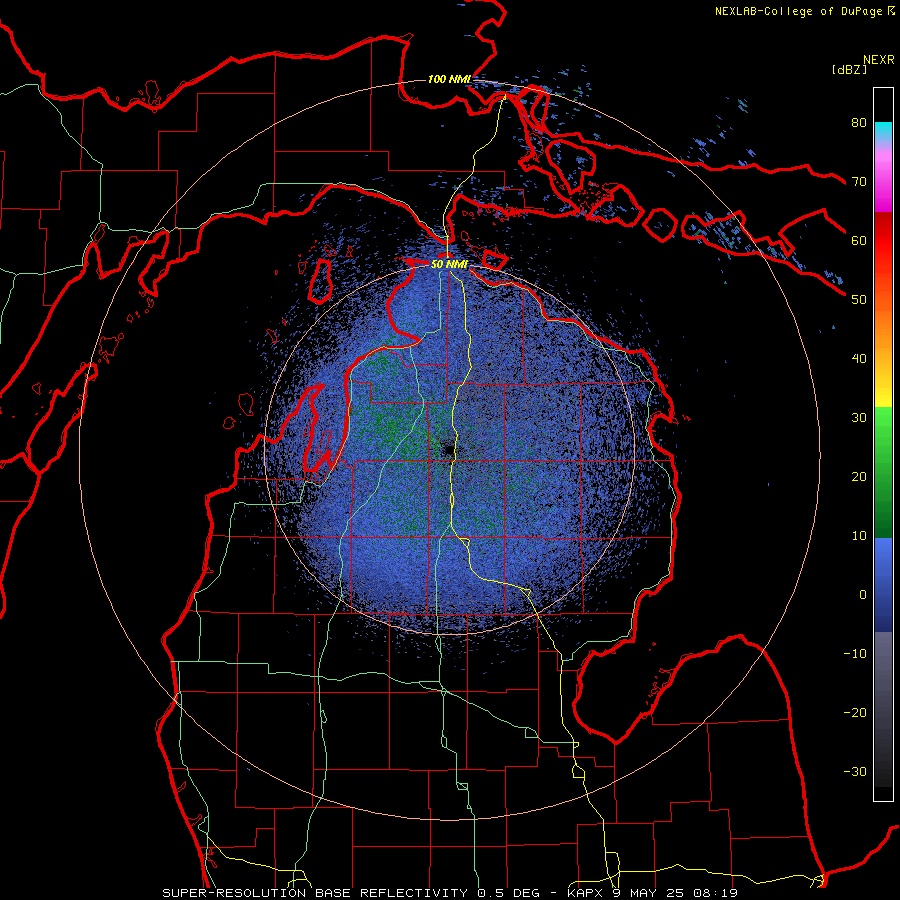
Task: Click the -30 dBZ scale value
Action: [855, 771]
